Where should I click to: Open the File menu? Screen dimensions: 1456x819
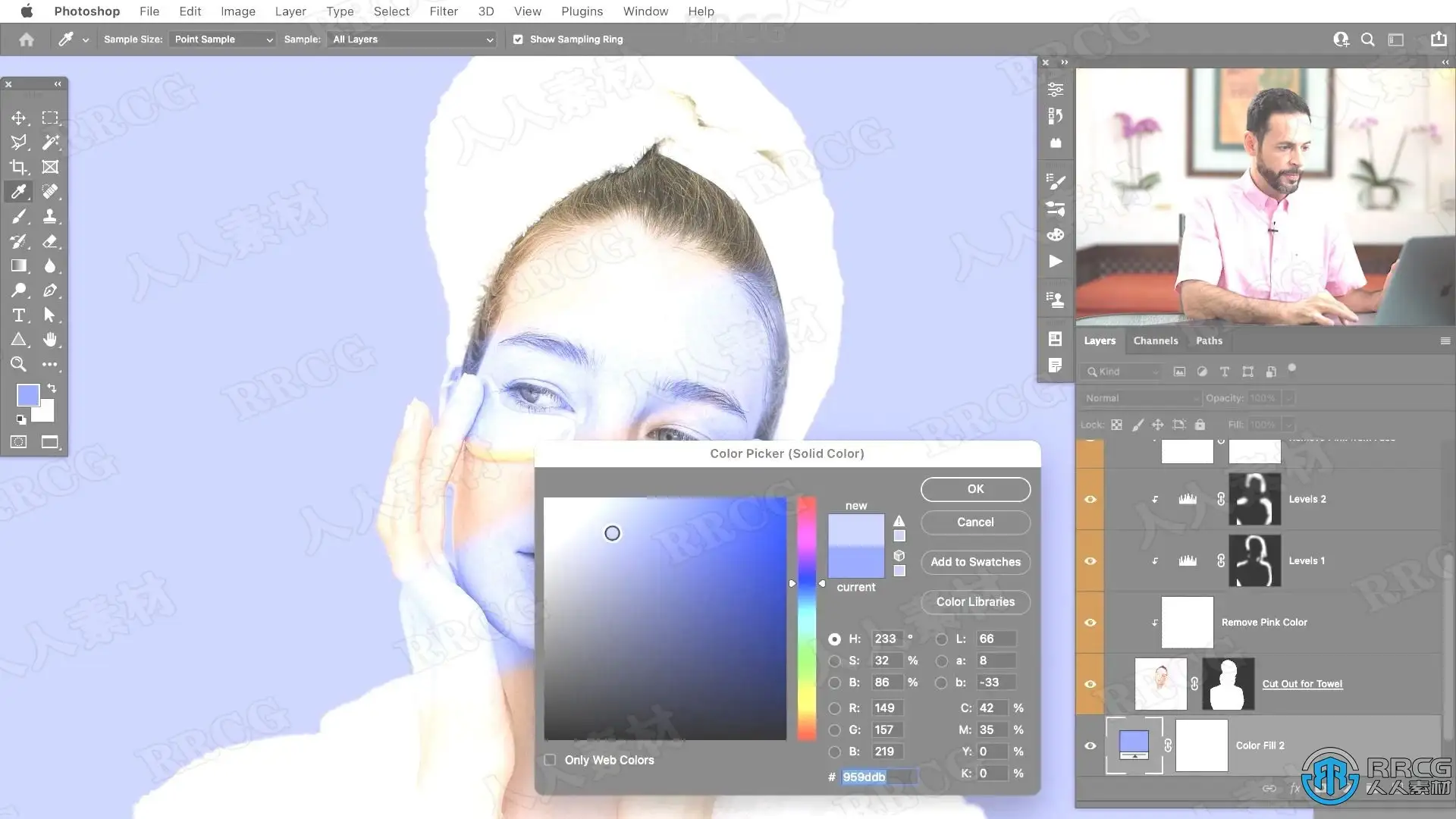pyautogui.click(x=149, y=11)
